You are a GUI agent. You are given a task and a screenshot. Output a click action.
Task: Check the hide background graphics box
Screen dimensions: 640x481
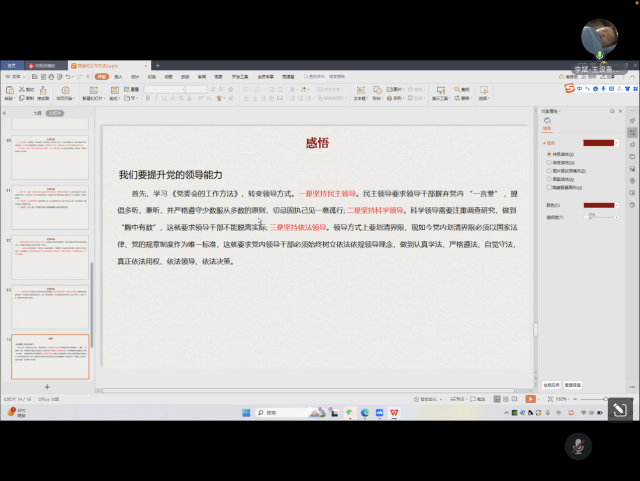[547, 186]
